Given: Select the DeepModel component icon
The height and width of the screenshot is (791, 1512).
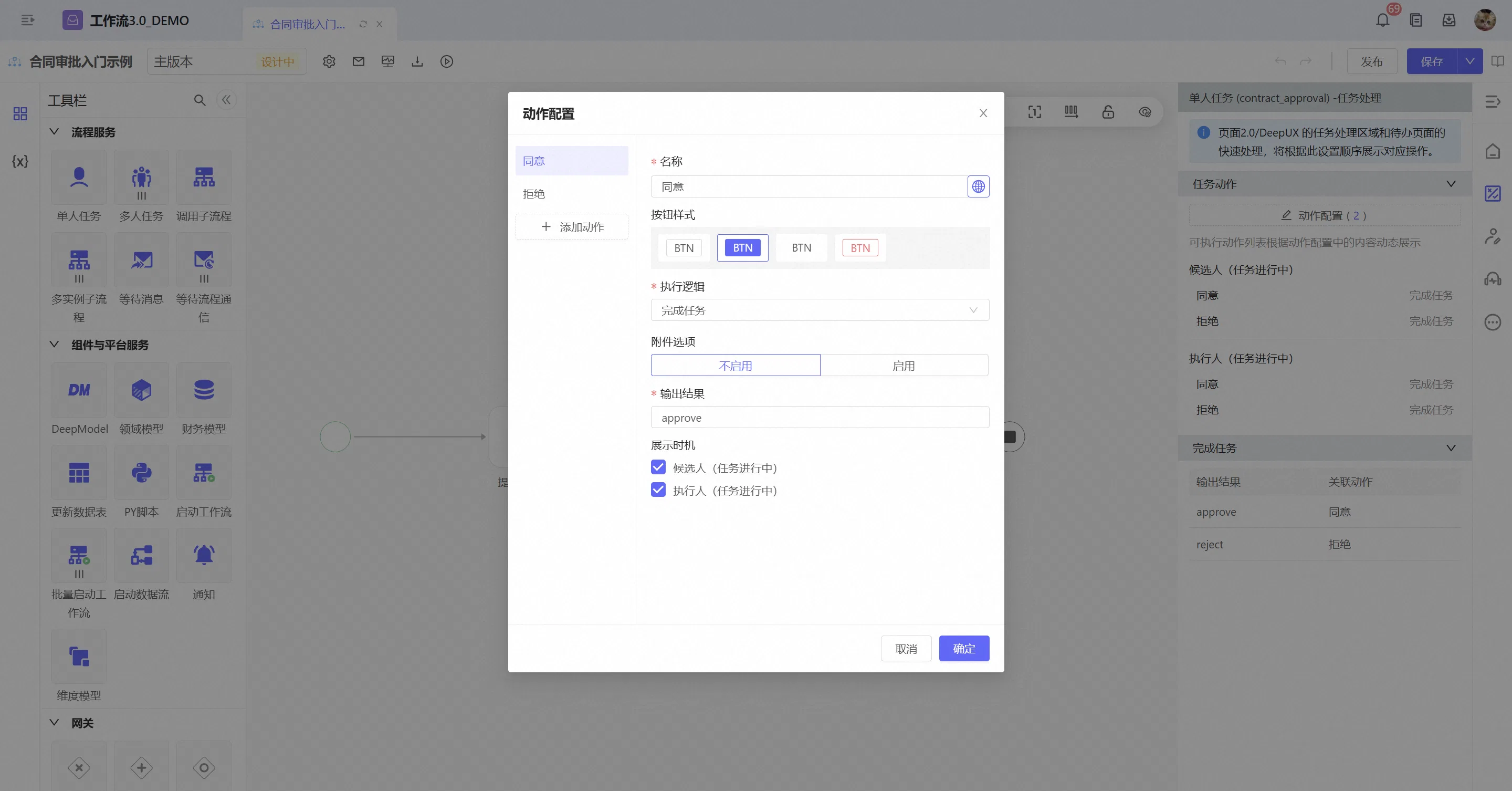Looking at the screenshot, I should click(x=79, y=390).
